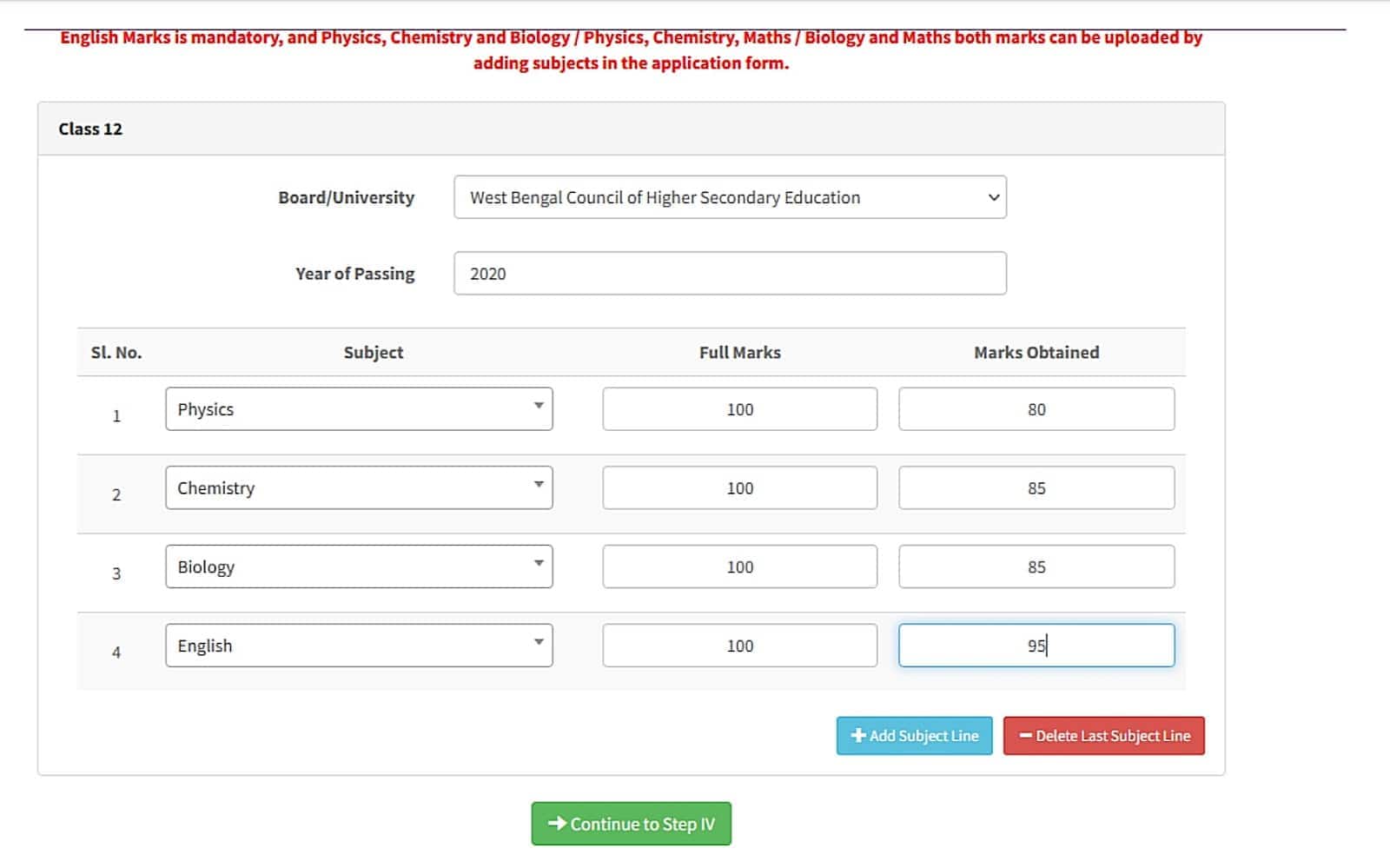Click the Delete Last Subject Line button
1390x868 pixels.
[1104, 736]
